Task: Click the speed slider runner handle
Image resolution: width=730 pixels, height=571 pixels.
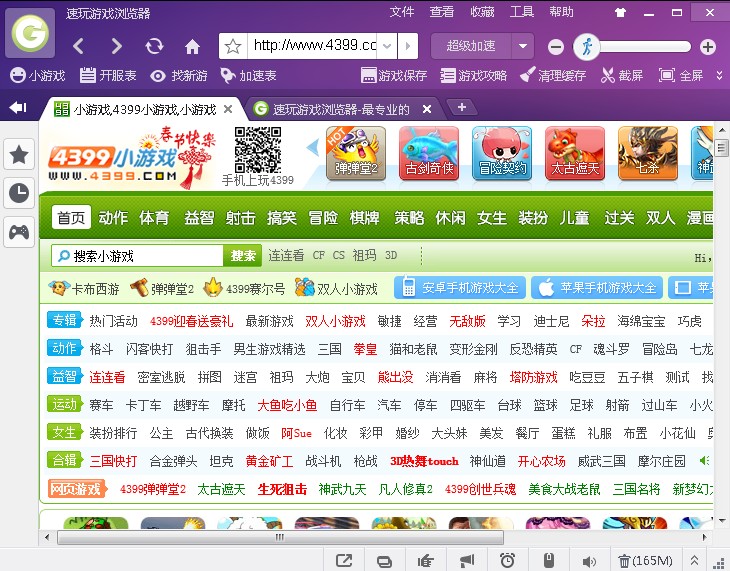Action: 587,46
